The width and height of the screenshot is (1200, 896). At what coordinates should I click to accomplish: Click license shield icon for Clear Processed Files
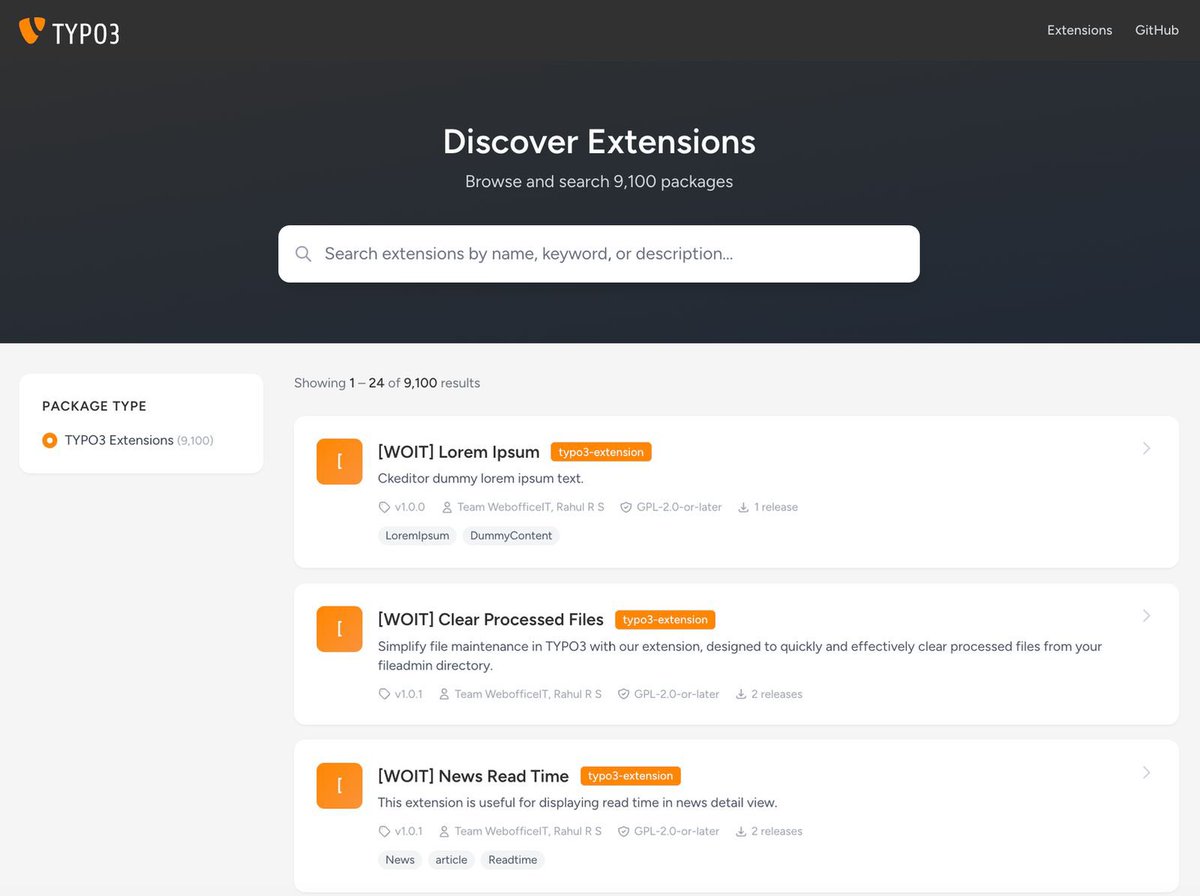tap(623, 694)
